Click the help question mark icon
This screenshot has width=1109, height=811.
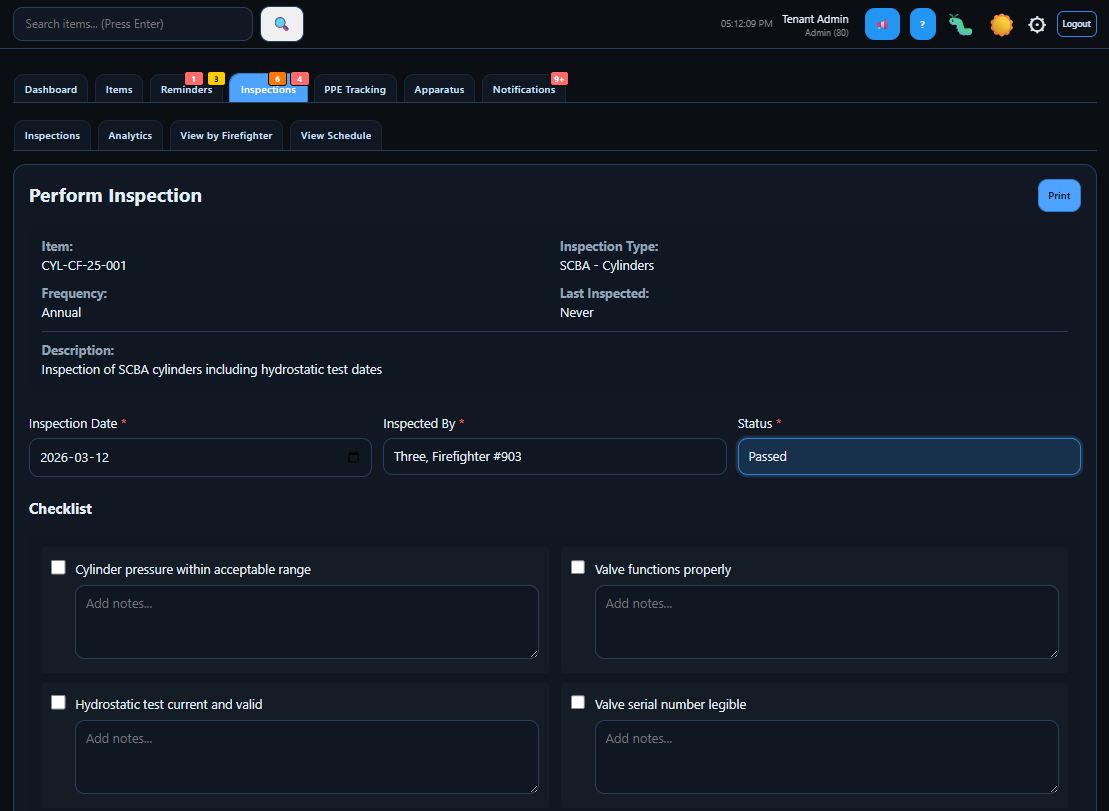click(921, 23)
